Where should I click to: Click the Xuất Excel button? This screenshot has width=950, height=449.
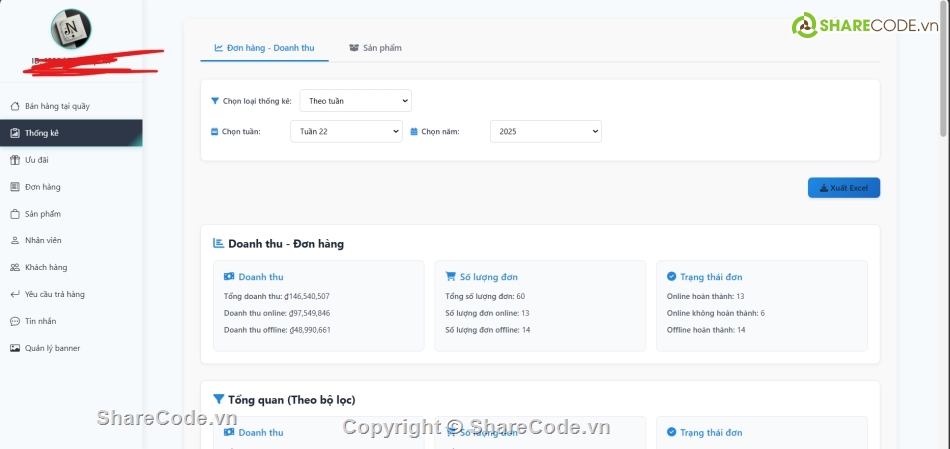point(844,188)
